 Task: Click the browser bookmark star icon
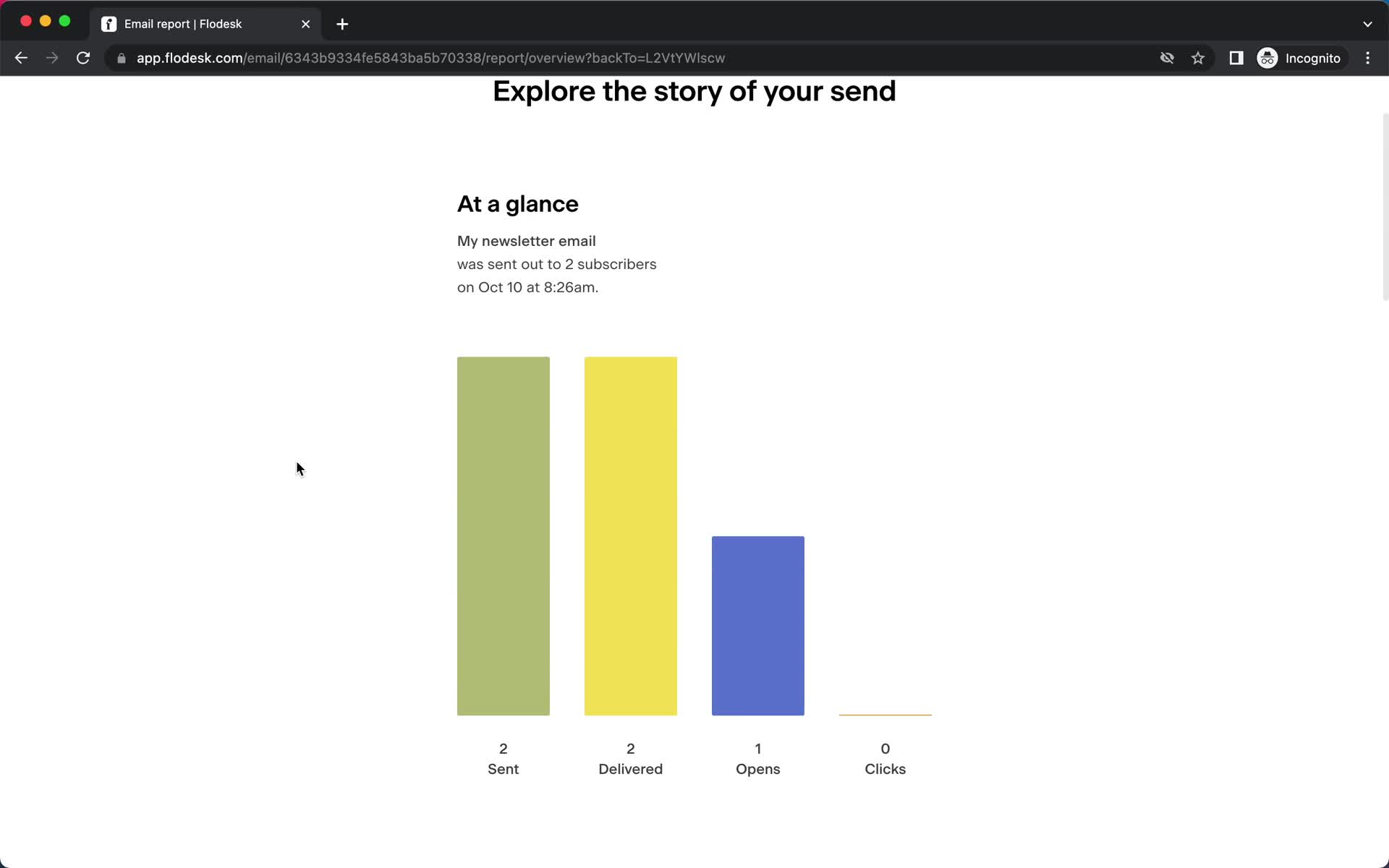click(1198, 58)
